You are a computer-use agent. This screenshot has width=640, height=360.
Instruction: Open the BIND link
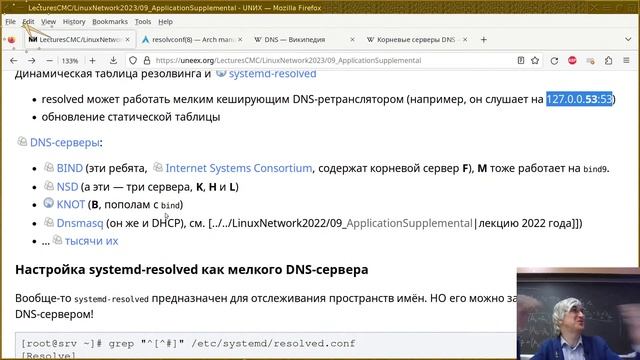pyautogui.click(x=69, y=168)
